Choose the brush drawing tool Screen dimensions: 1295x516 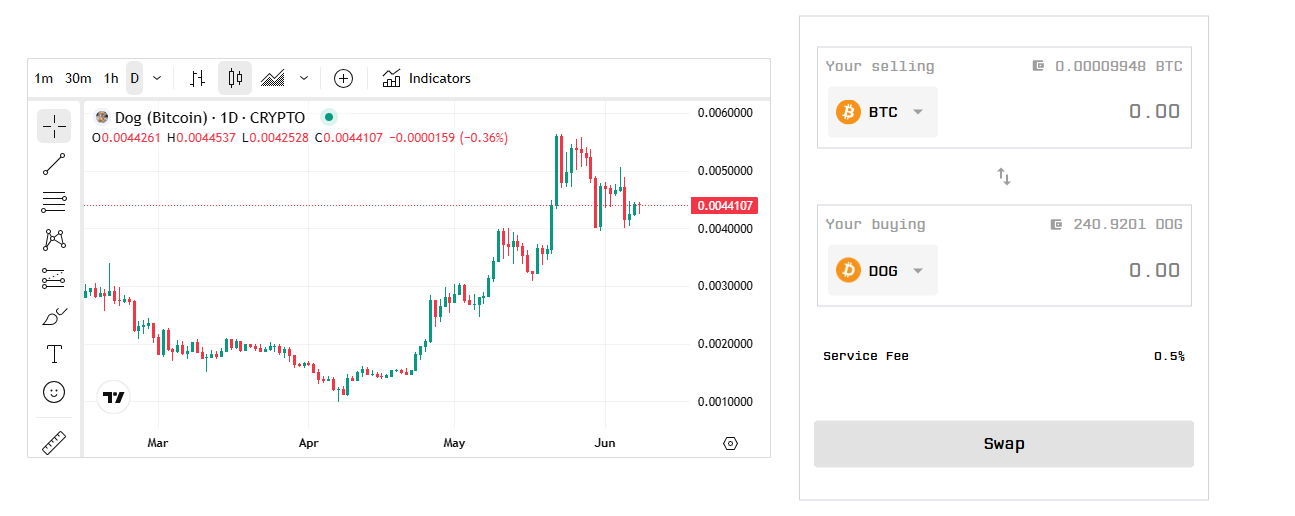coord(54,317)
